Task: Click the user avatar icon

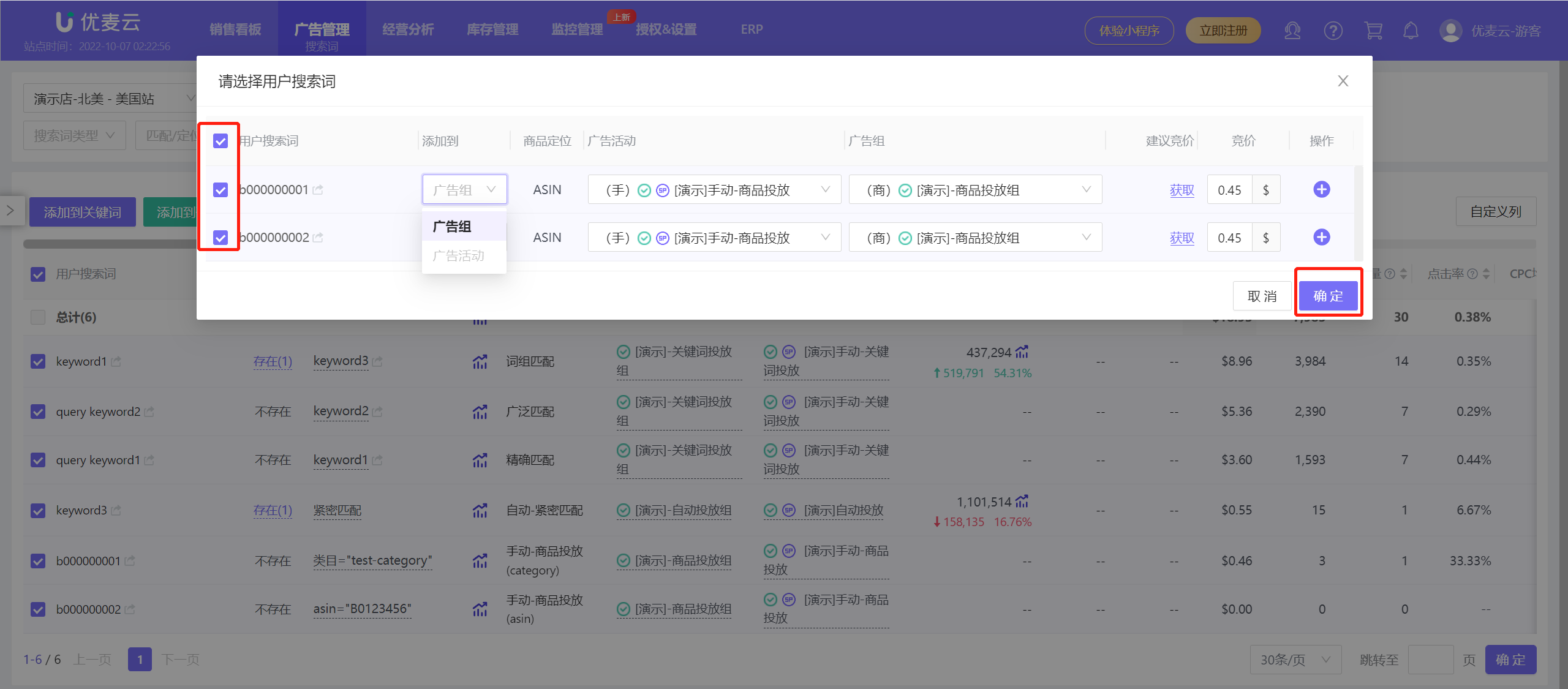Action: click(x=1450, y=31)
